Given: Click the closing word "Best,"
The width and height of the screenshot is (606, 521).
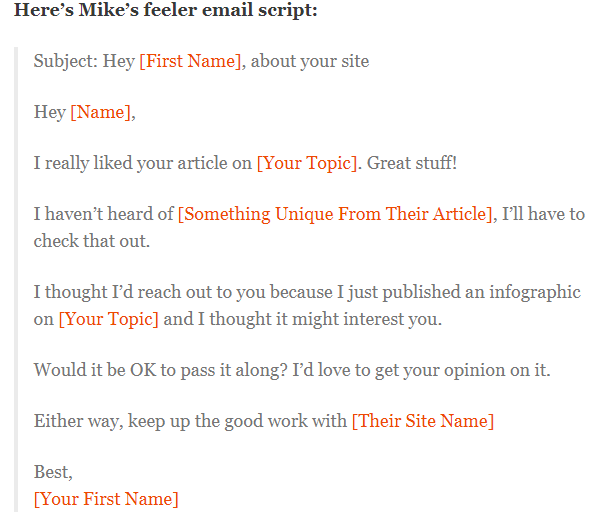Looking at the screenshot, I should coord(53,472).
